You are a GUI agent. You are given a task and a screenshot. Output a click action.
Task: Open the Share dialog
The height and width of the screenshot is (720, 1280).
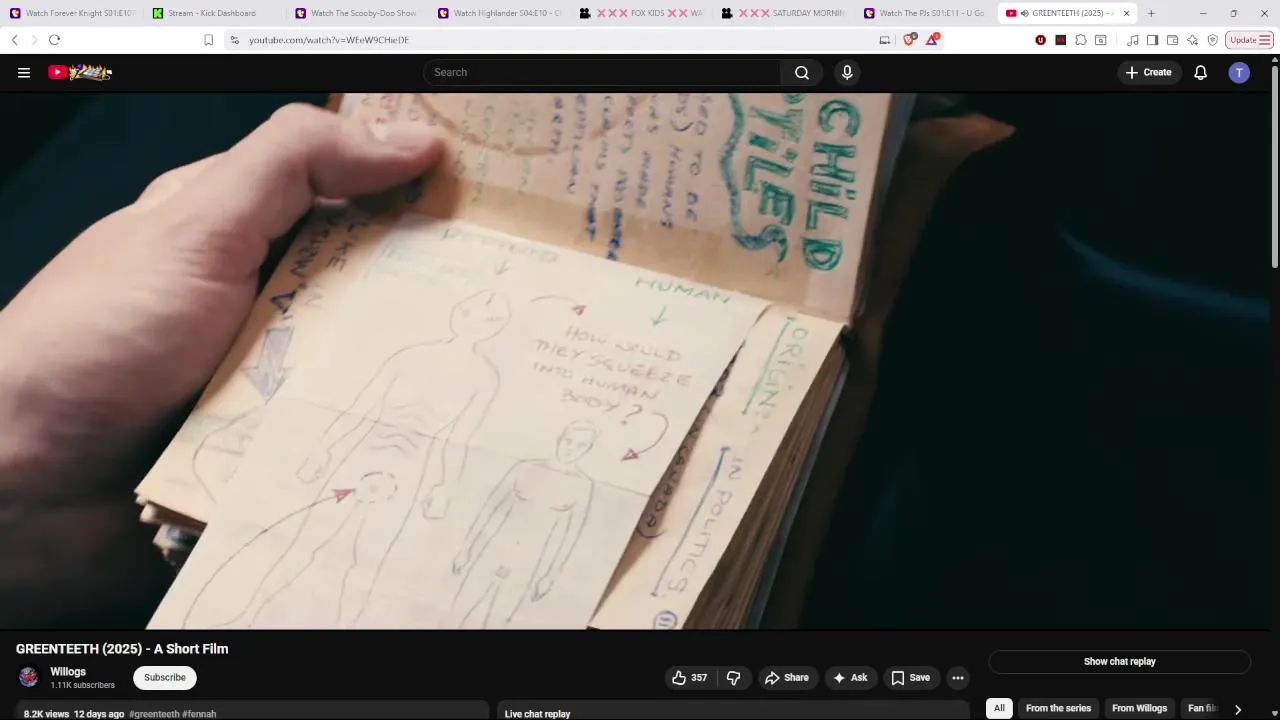point(787,678)
